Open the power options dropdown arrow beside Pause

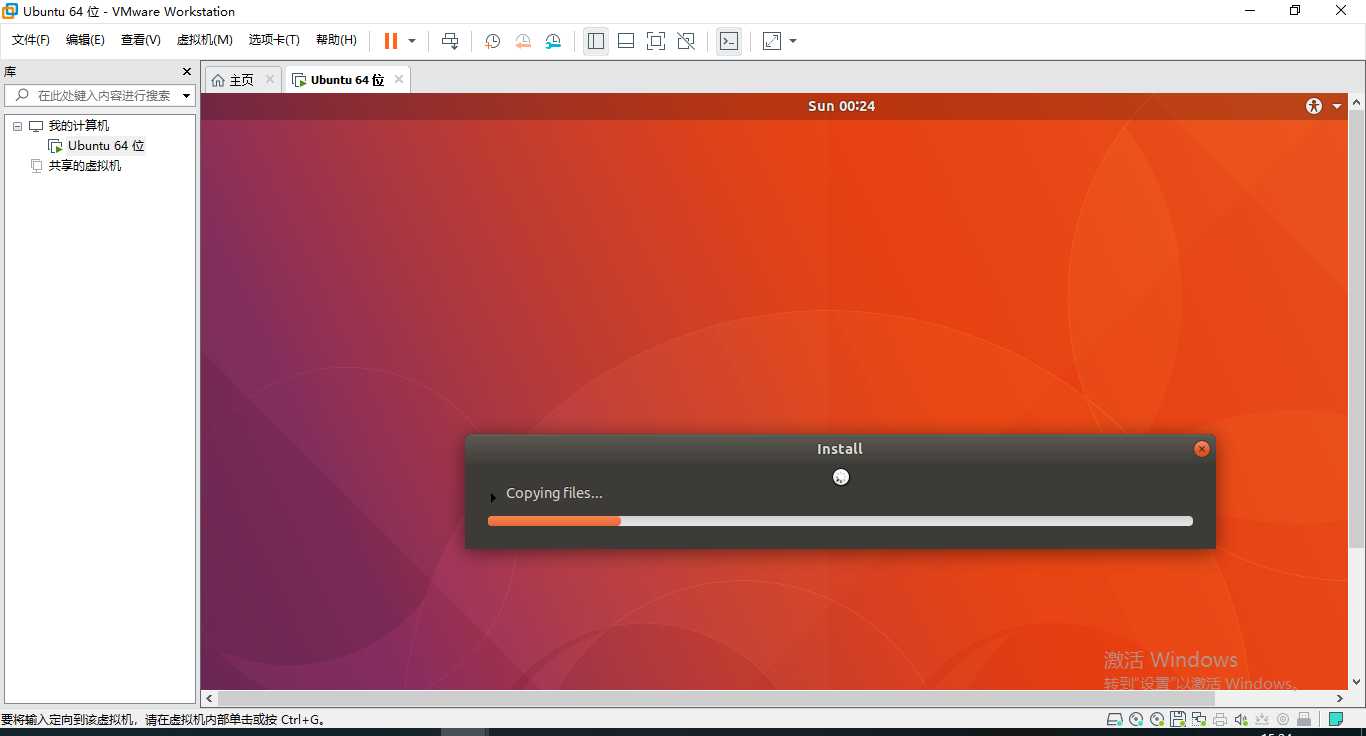coord(412,41)
